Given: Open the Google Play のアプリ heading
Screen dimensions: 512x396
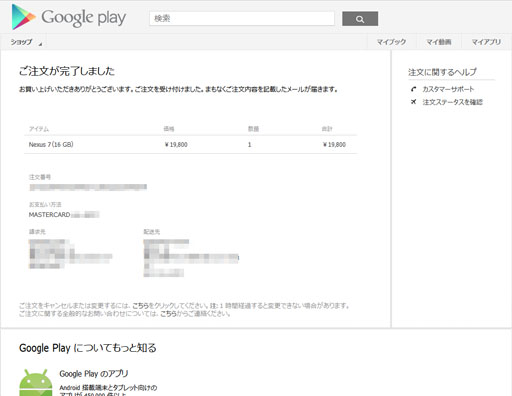Looking at the screenshot, I should click(94, 374).
